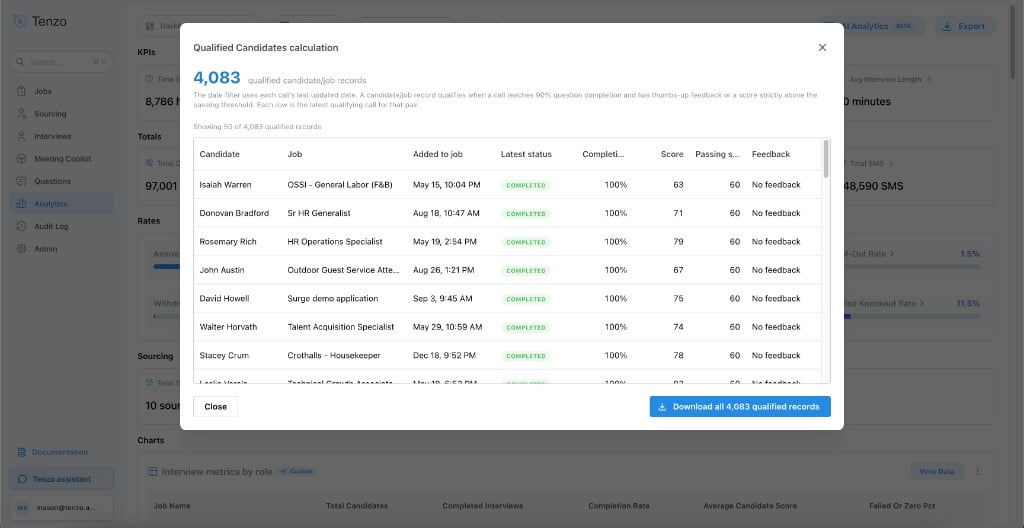The width and height of the screenshot is (1024, 528).
Task: Click the Job column header
Action: (295, 154)
